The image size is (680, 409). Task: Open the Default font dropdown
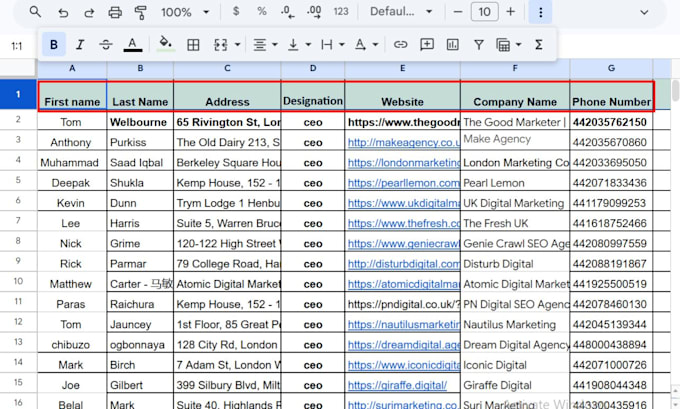point(401,12)
